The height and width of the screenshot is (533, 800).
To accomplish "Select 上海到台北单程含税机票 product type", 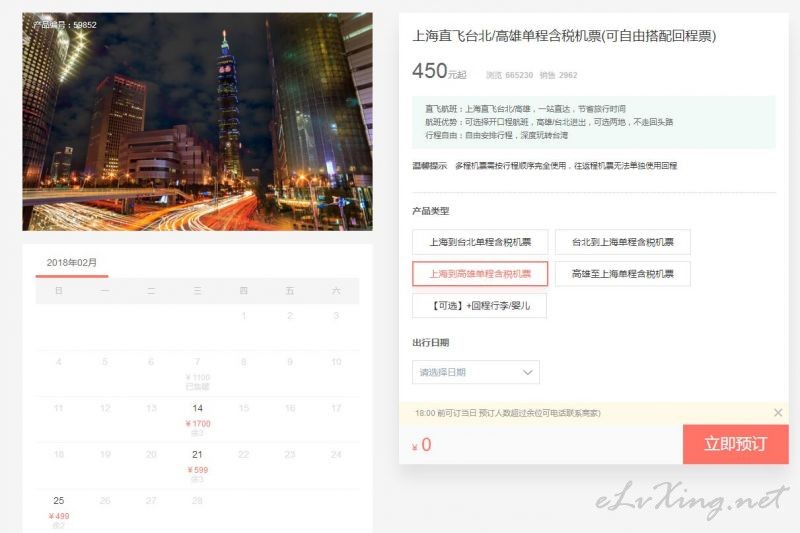I will [x=480, y=242].
